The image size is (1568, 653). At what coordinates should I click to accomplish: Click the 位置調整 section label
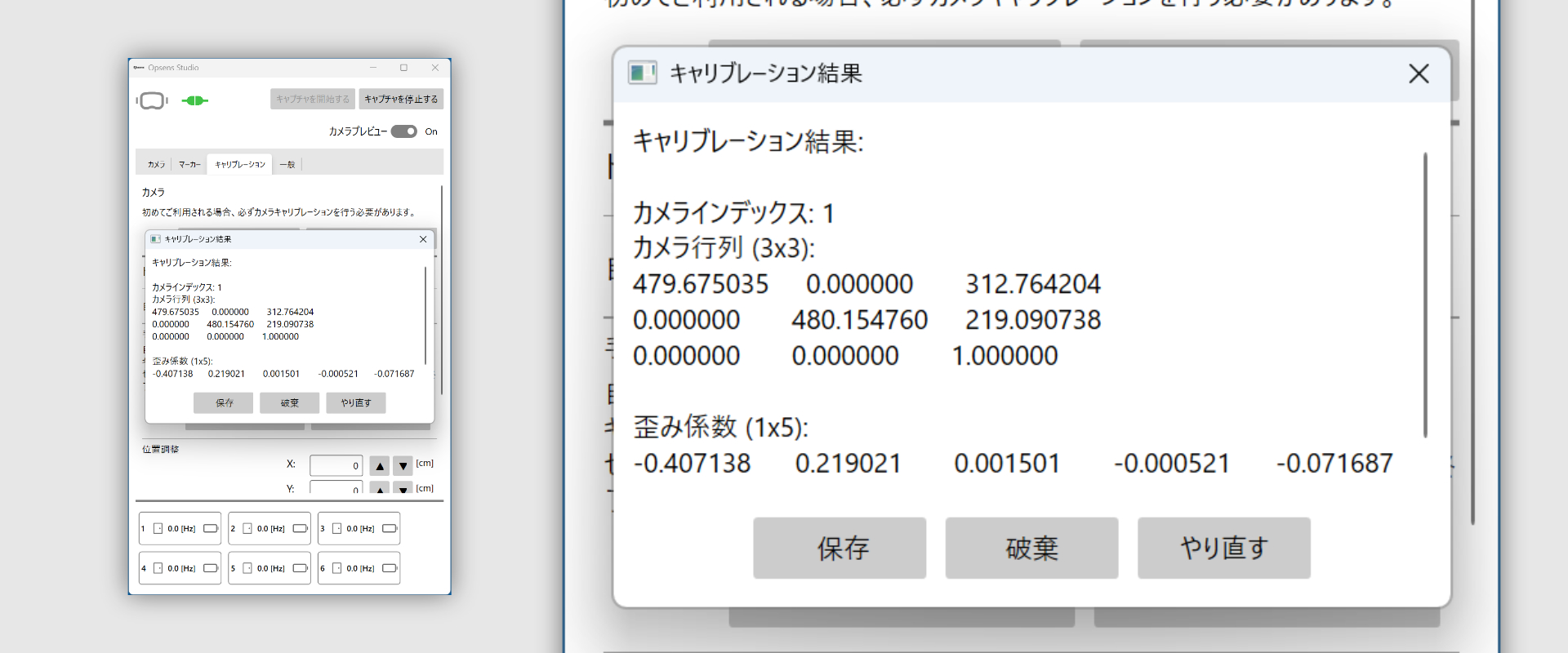click(160, 449)
